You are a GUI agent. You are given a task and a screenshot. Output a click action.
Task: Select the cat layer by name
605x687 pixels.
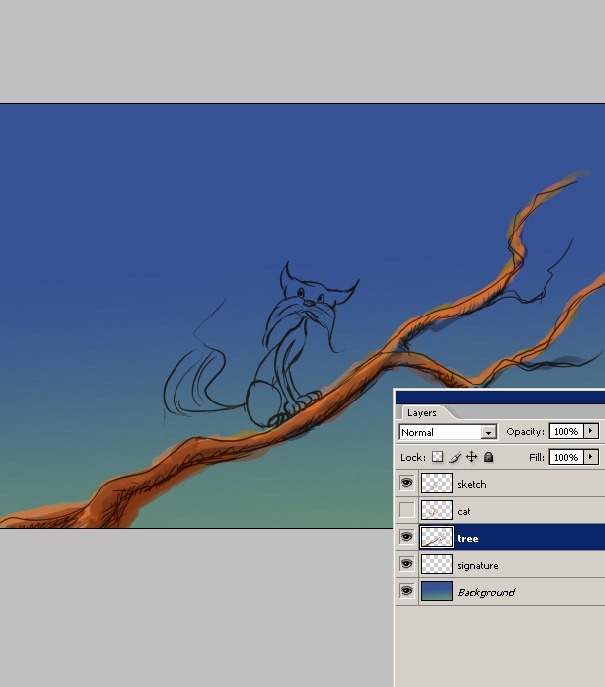coord(464,511)
